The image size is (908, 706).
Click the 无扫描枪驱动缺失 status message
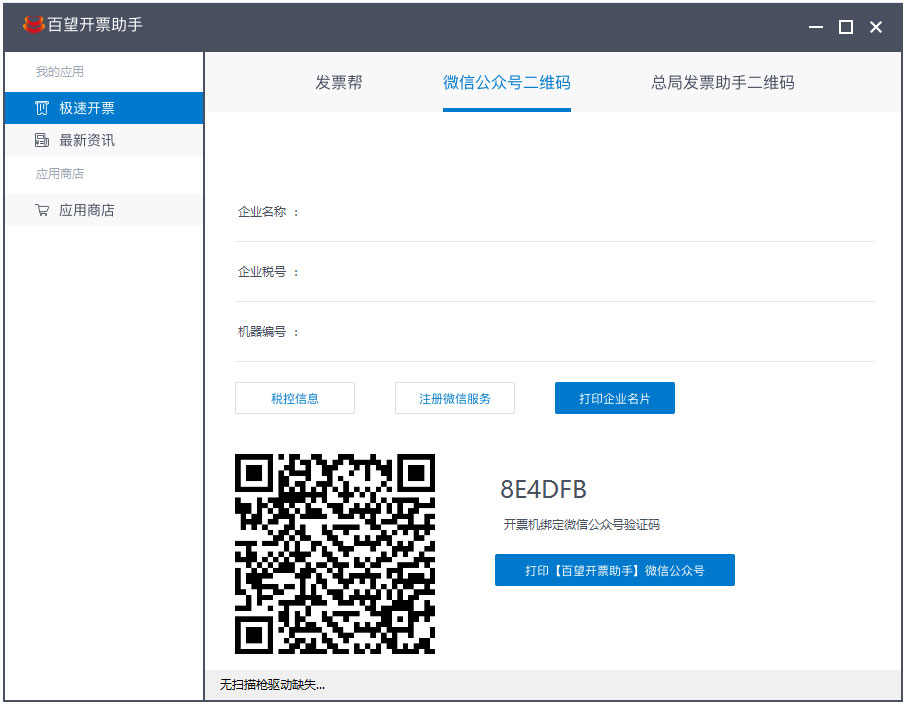272,685
